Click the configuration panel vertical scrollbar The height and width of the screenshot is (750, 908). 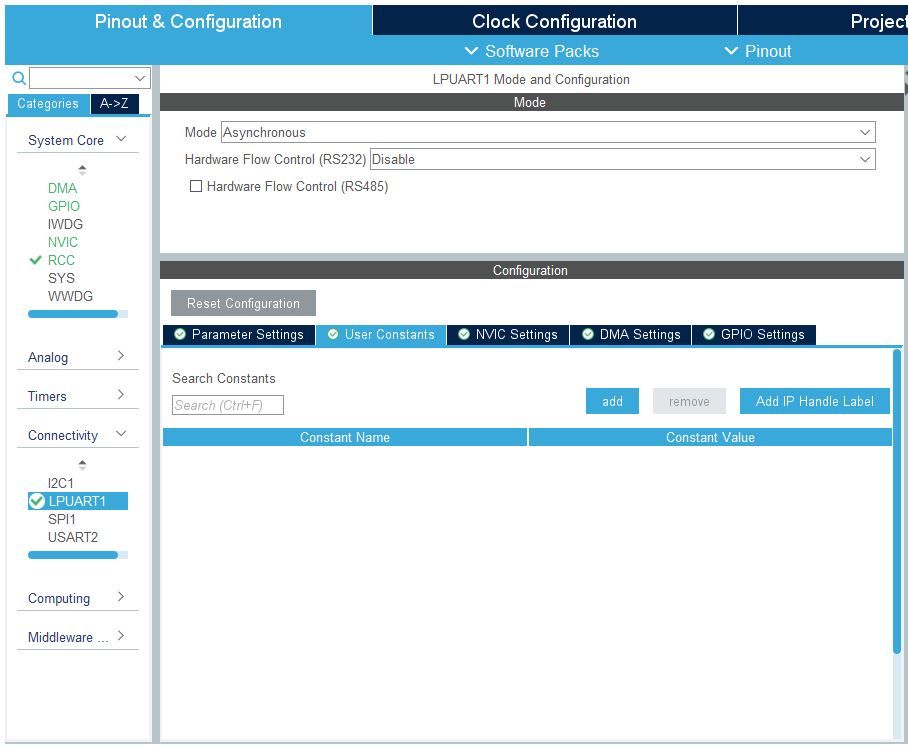coord(897,502)
